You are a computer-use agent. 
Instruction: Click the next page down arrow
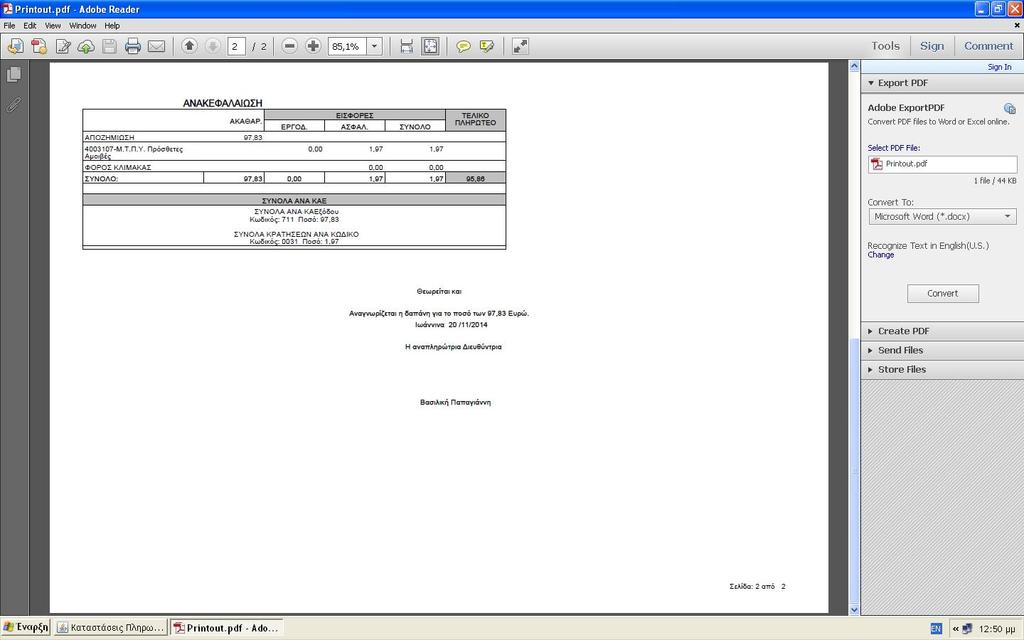(213, 46)
